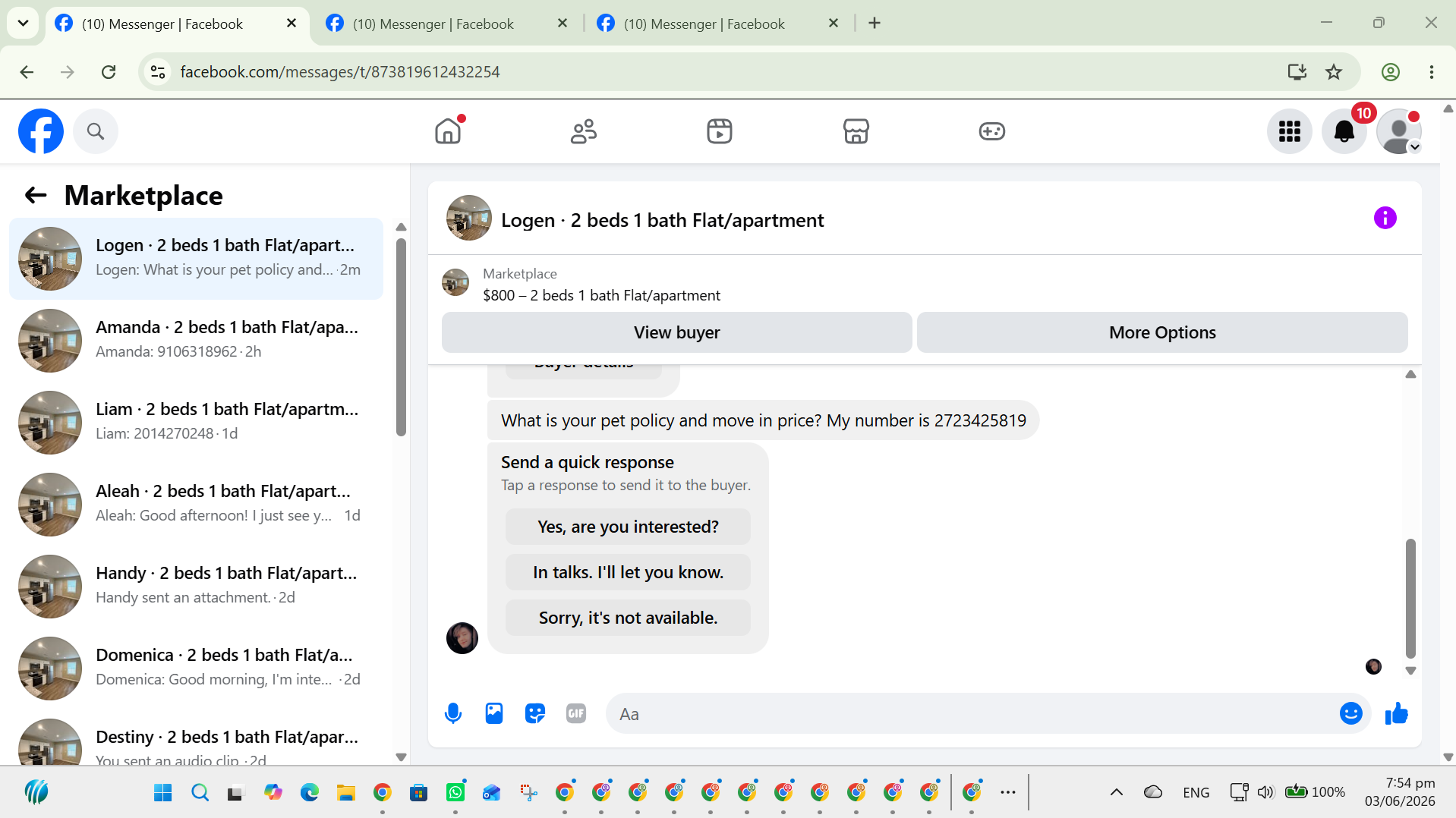Screen dimensions: 1456x818
Task: Switch to third Messenger browser tab
Action: tap(720, 24)
